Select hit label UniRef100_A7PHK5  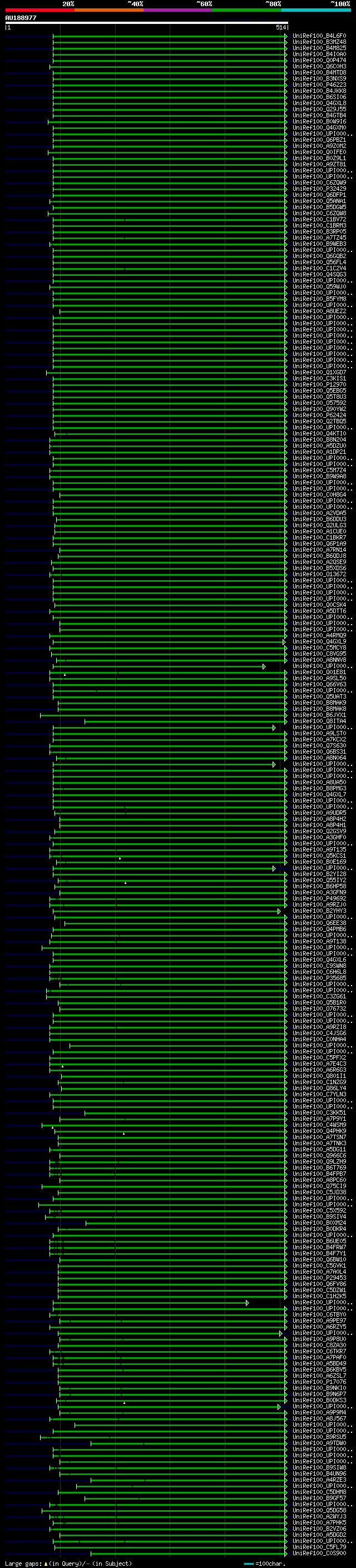[x=319, y=1522]
